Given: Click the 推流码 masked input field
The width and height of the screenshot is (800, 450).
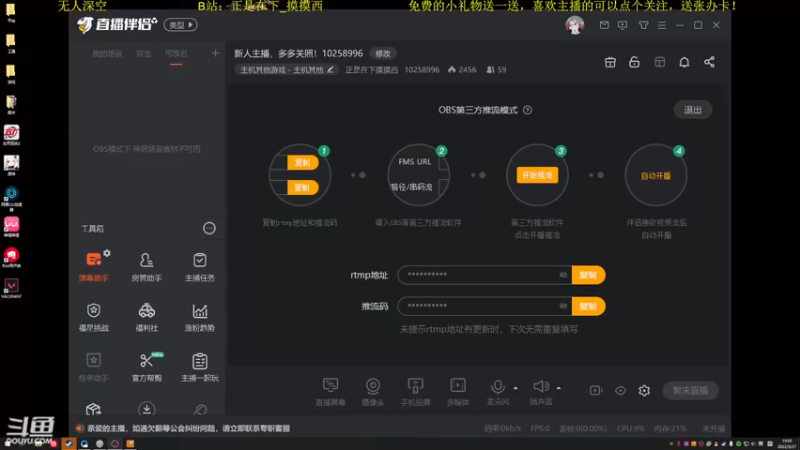Looking at the screenshot, I should tap(485, 306).
